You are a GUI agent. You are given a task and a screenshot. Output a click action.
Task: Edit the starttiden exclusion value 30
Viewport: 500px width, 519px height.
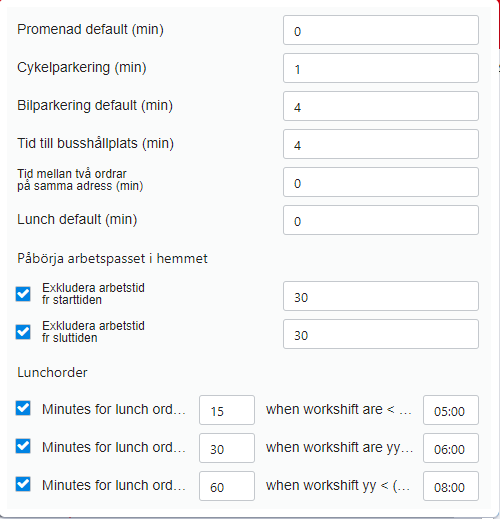point(381,296)
